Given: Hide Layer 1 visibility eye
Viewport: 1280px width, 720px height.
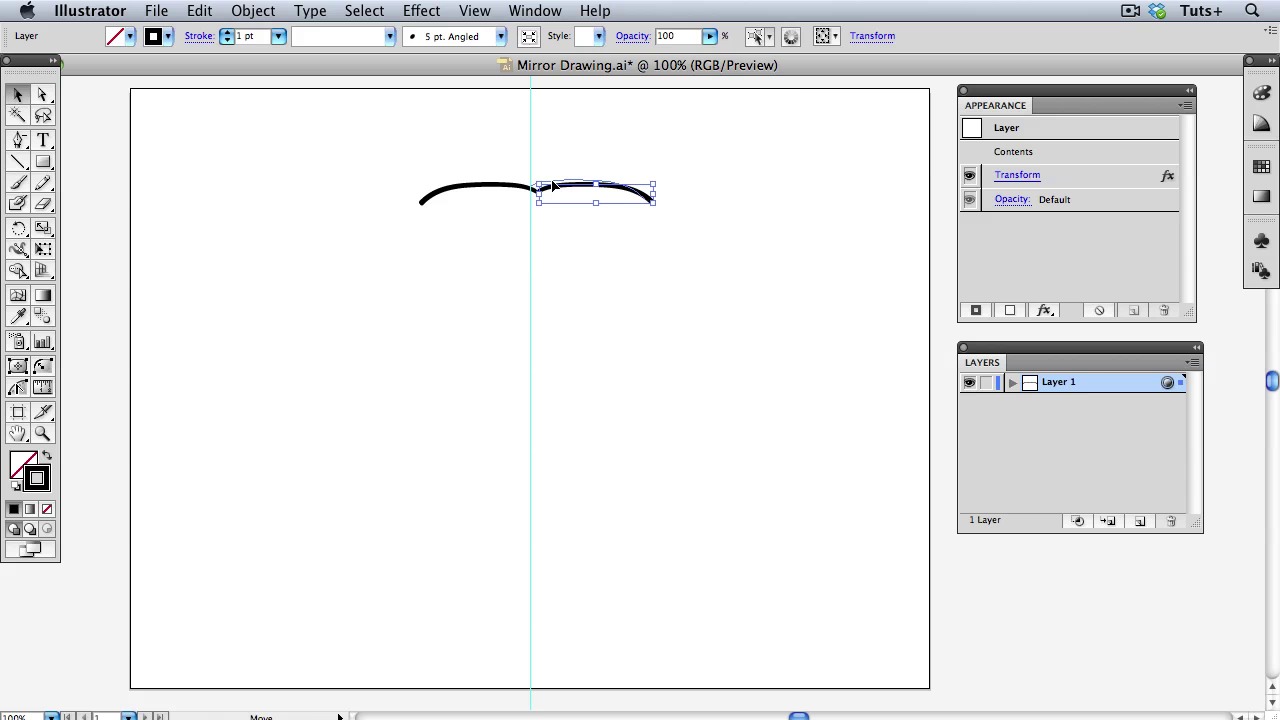Looking at the screenshot, I should tap(969, 383).
